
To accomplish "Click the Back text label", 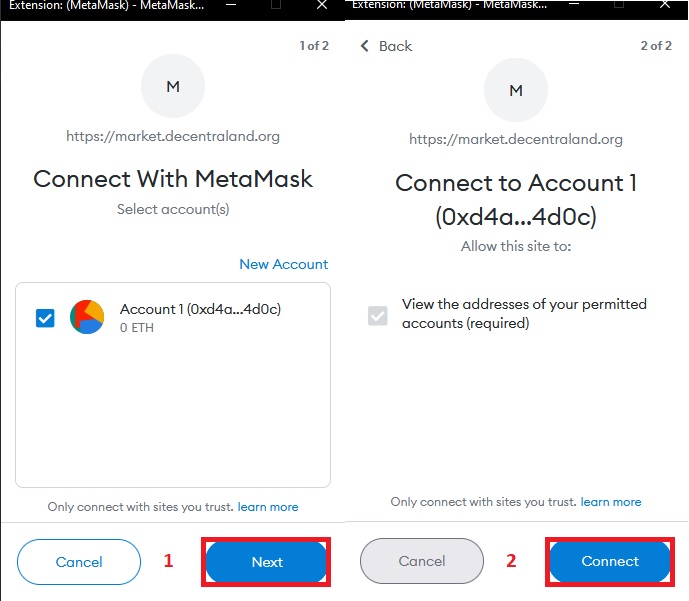I will 395,46.
